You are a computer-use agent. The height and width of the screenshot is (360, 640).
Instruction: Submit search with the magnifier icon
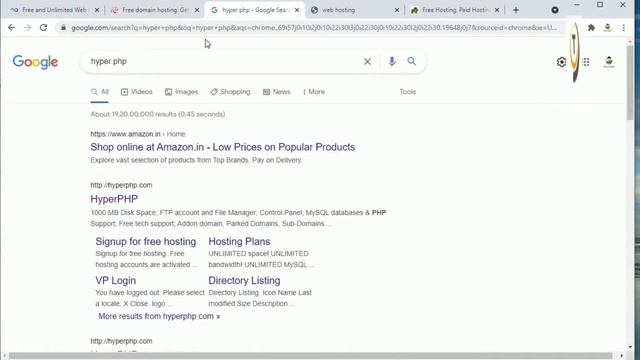411,61
